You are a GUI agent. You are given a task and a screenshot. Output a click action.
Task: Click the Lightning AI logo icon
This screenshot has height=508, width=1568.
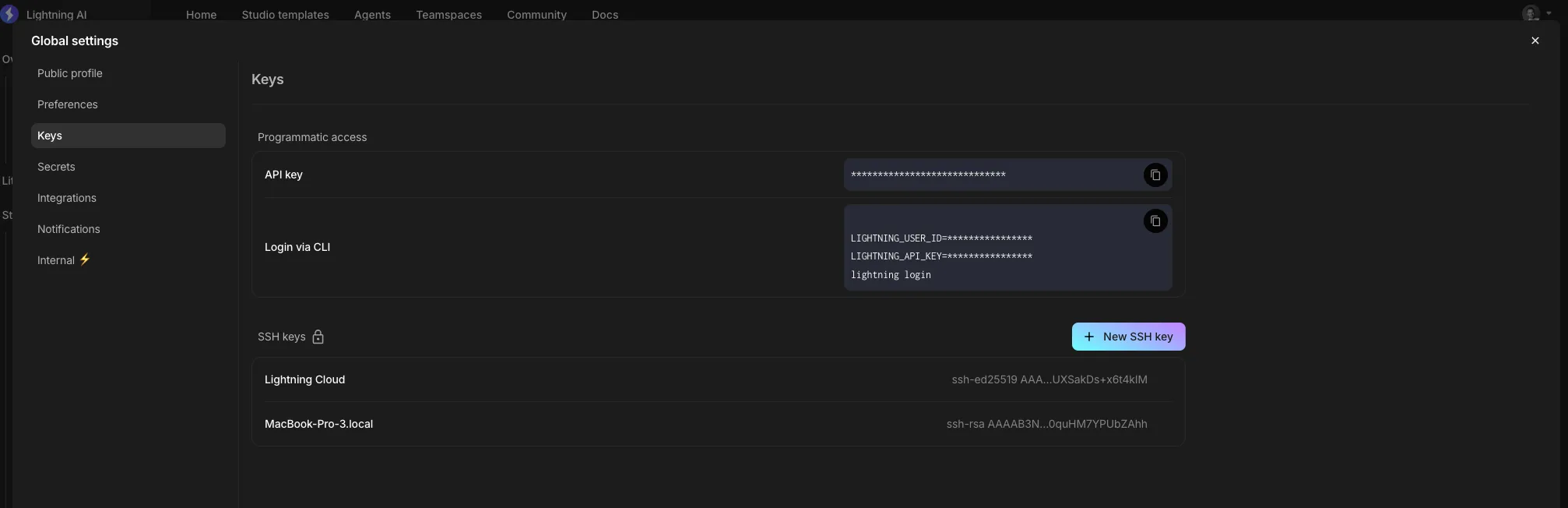pos(9,14)
